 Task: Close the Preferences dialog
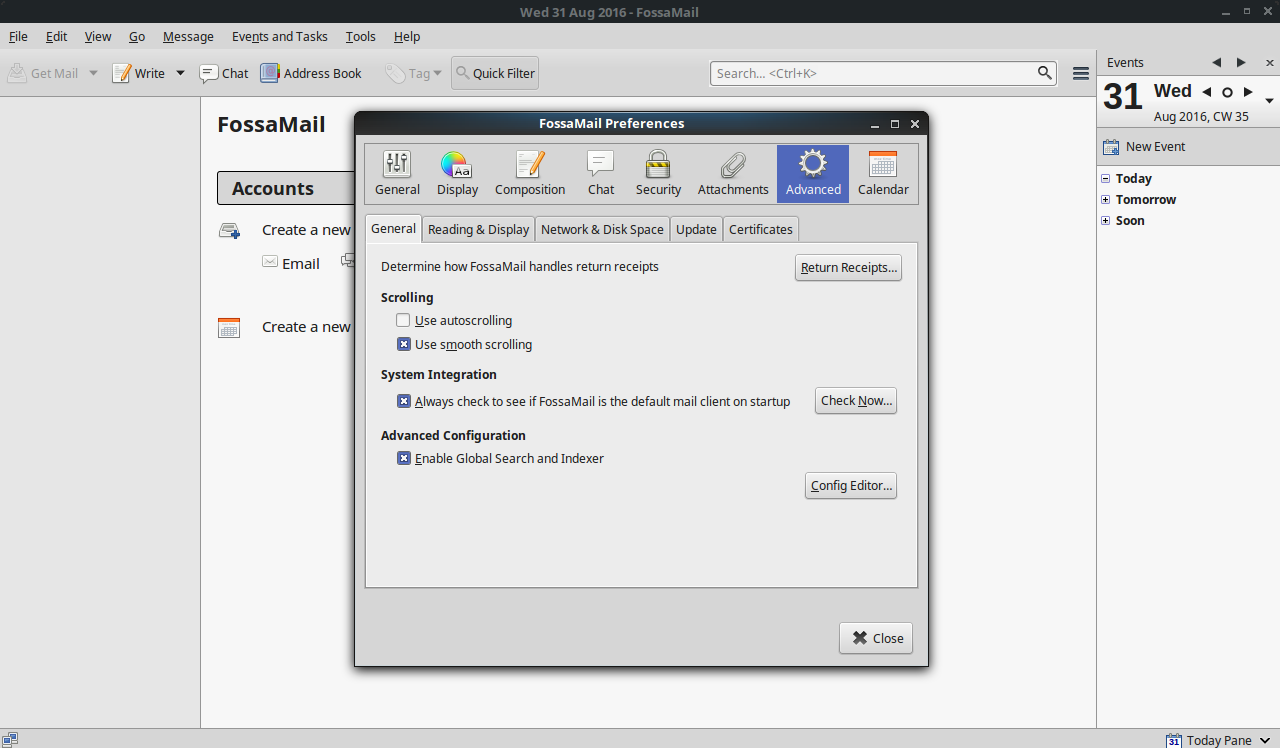876,638
